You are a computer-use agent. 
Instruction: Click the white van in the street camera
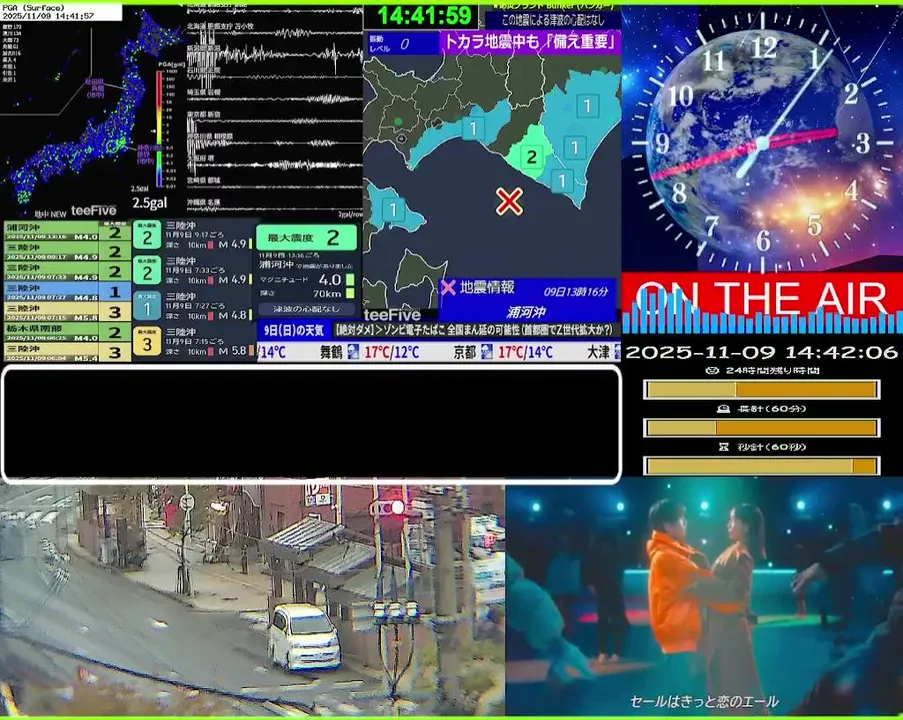point(303,636)
